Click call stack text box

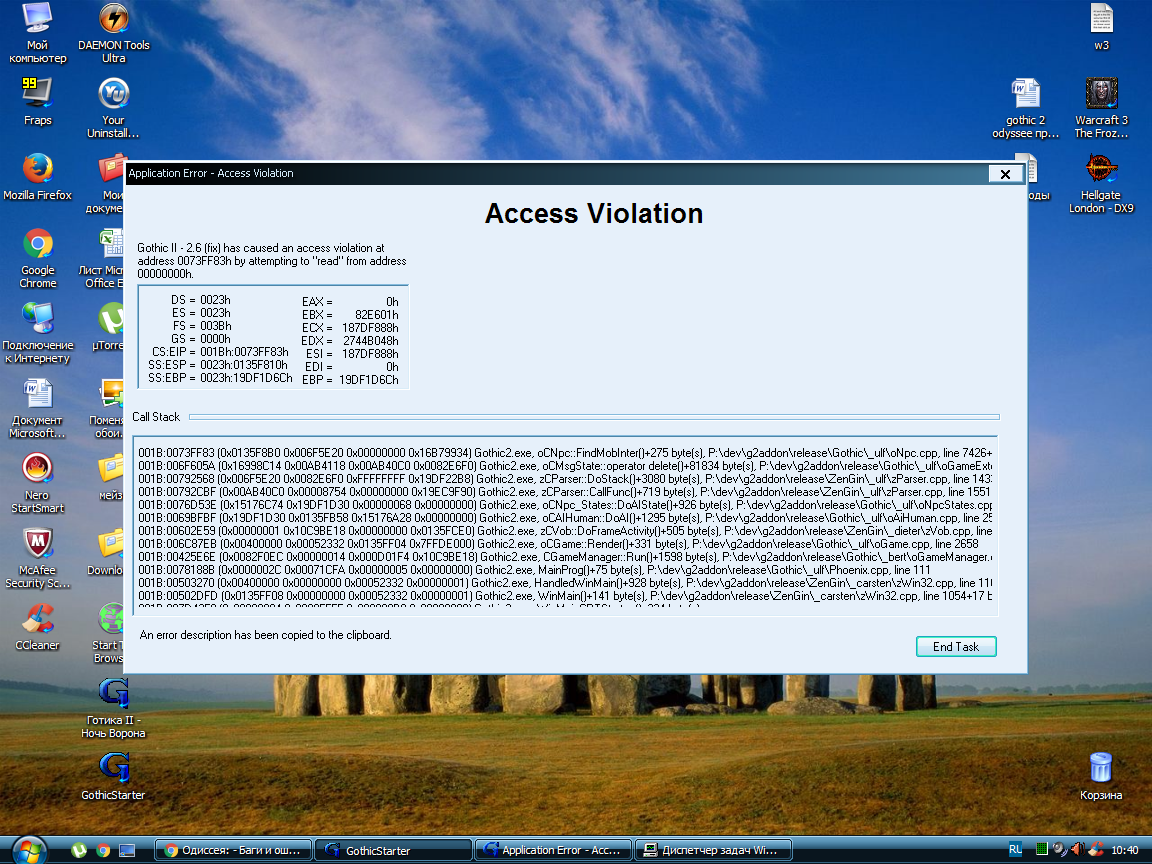[x=565, y=525]
